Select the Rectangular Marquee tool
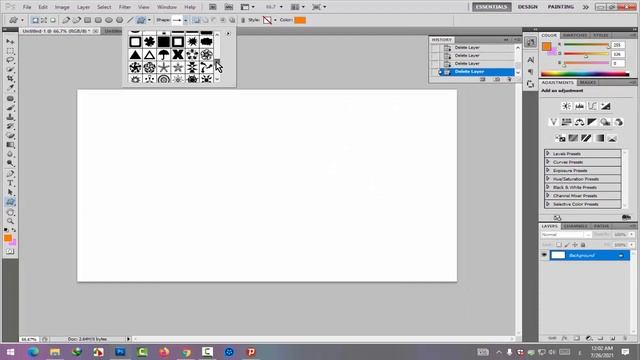This screenshot has height=360, width=640. click(x=10, y=51)
